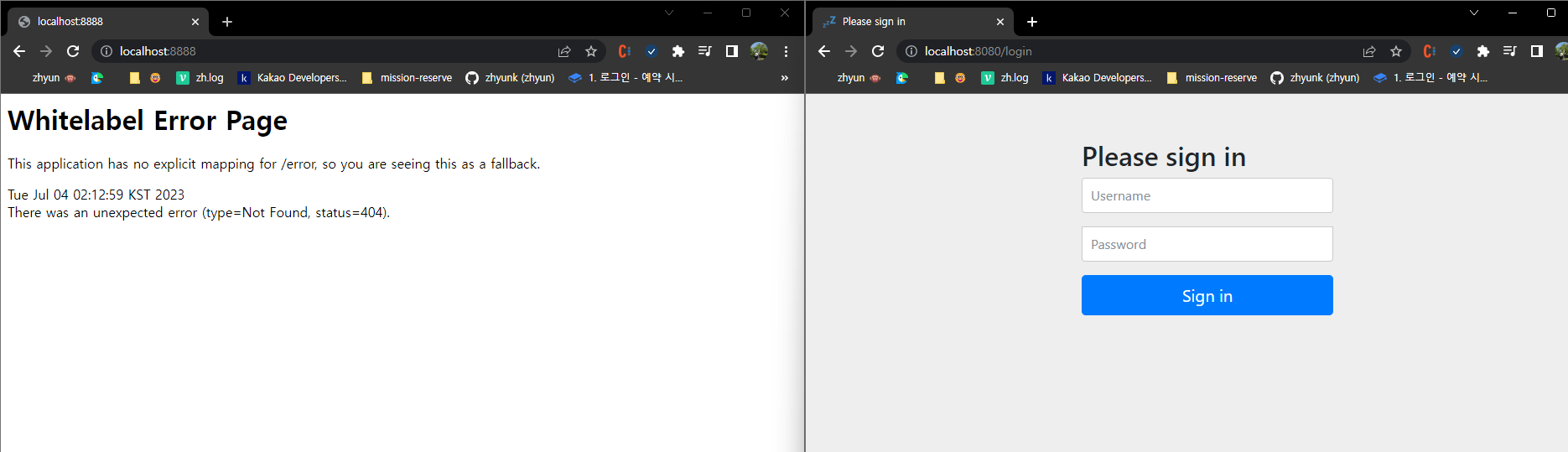Open tab search dropdown in left window
This screenshot has width=1568, height=452.
(x=669, y=13)
